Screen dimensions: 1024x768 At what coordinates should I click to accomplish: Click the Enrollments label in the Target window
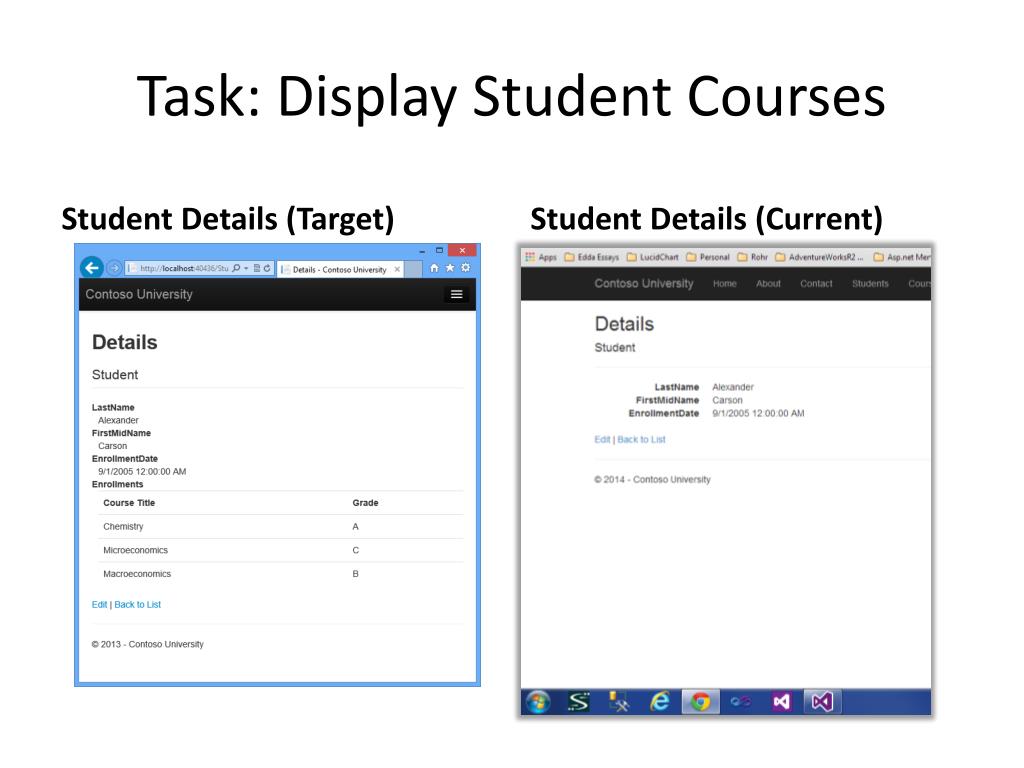pyautogui.click(x=118, y=485)
